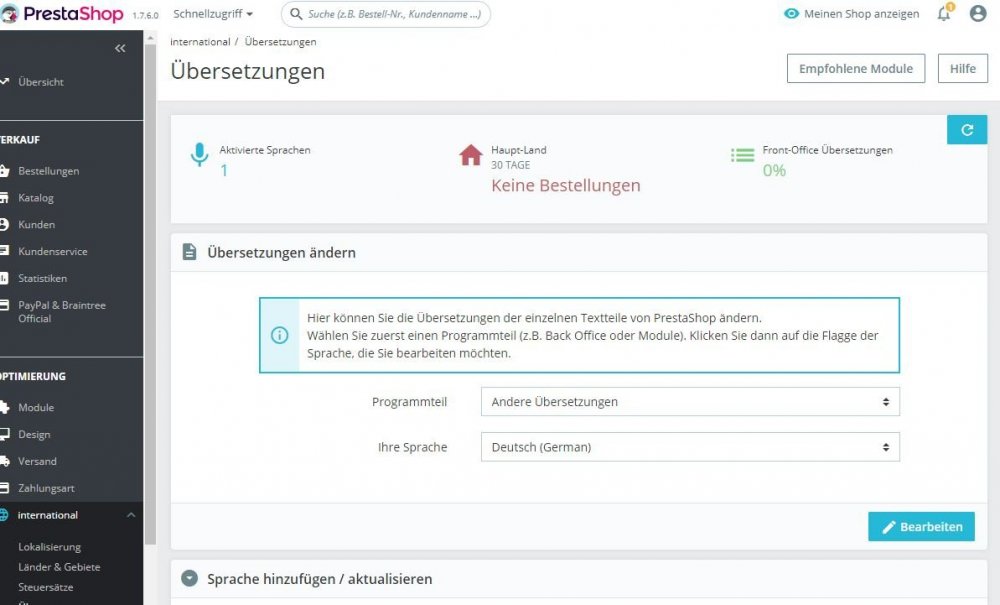Open Zahlungsart menu item

[46, 488]
